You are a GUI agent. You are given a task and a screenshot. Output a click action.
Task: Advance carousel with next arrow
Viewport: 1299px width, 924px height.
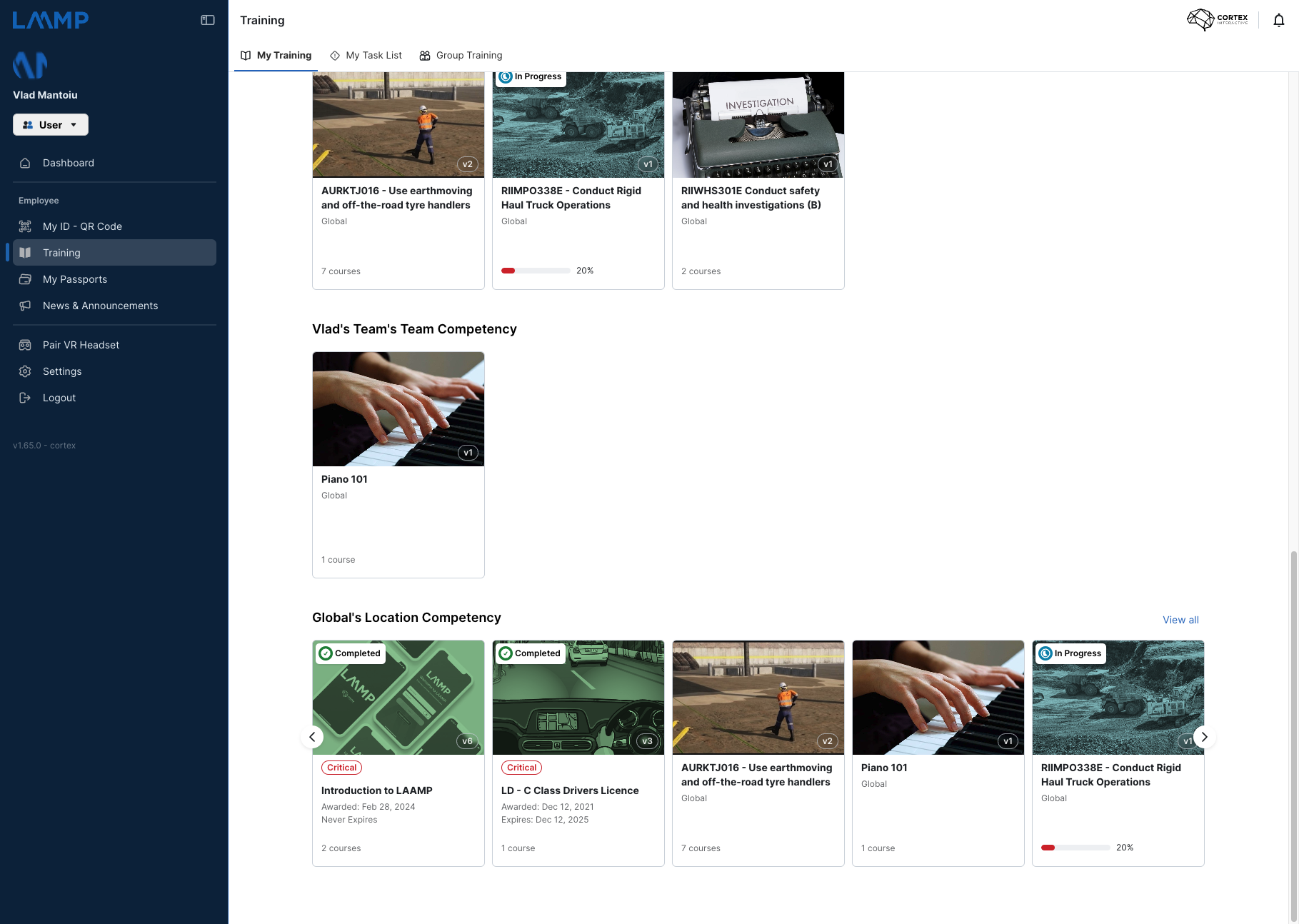pyautogui.click(x=1204, y=737)
